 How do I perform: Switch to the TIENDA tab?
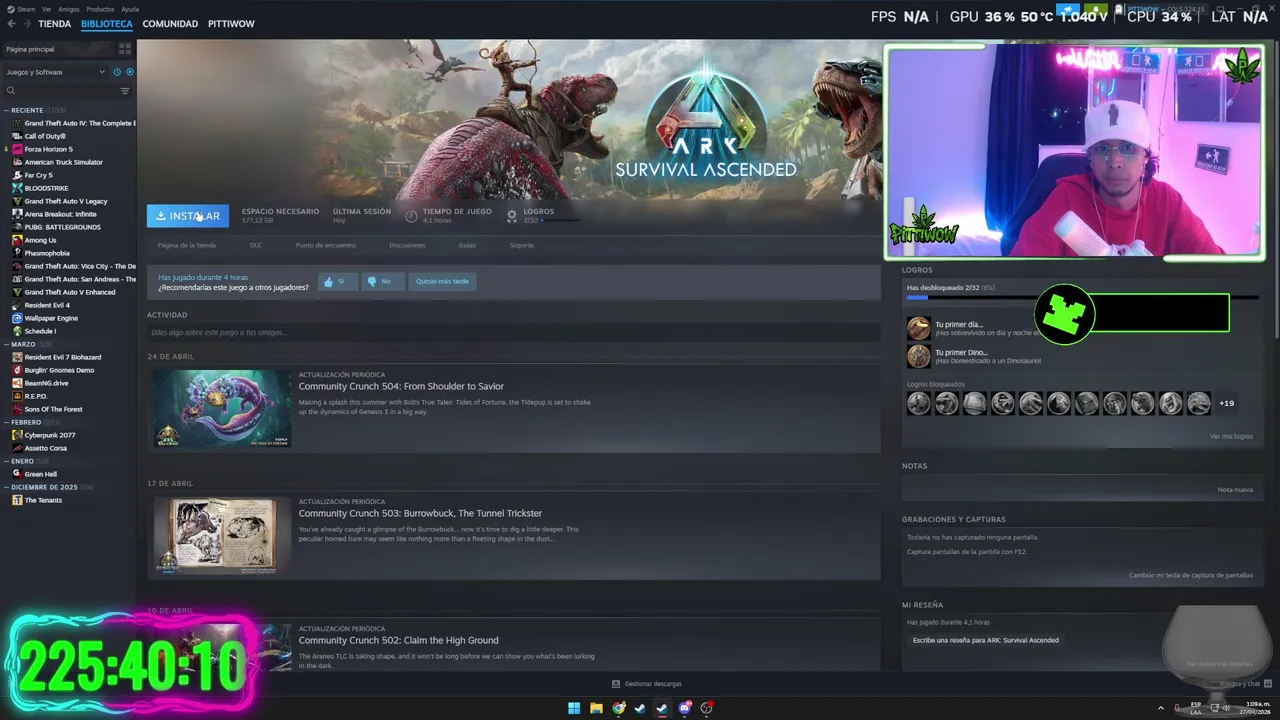[55, 23]
